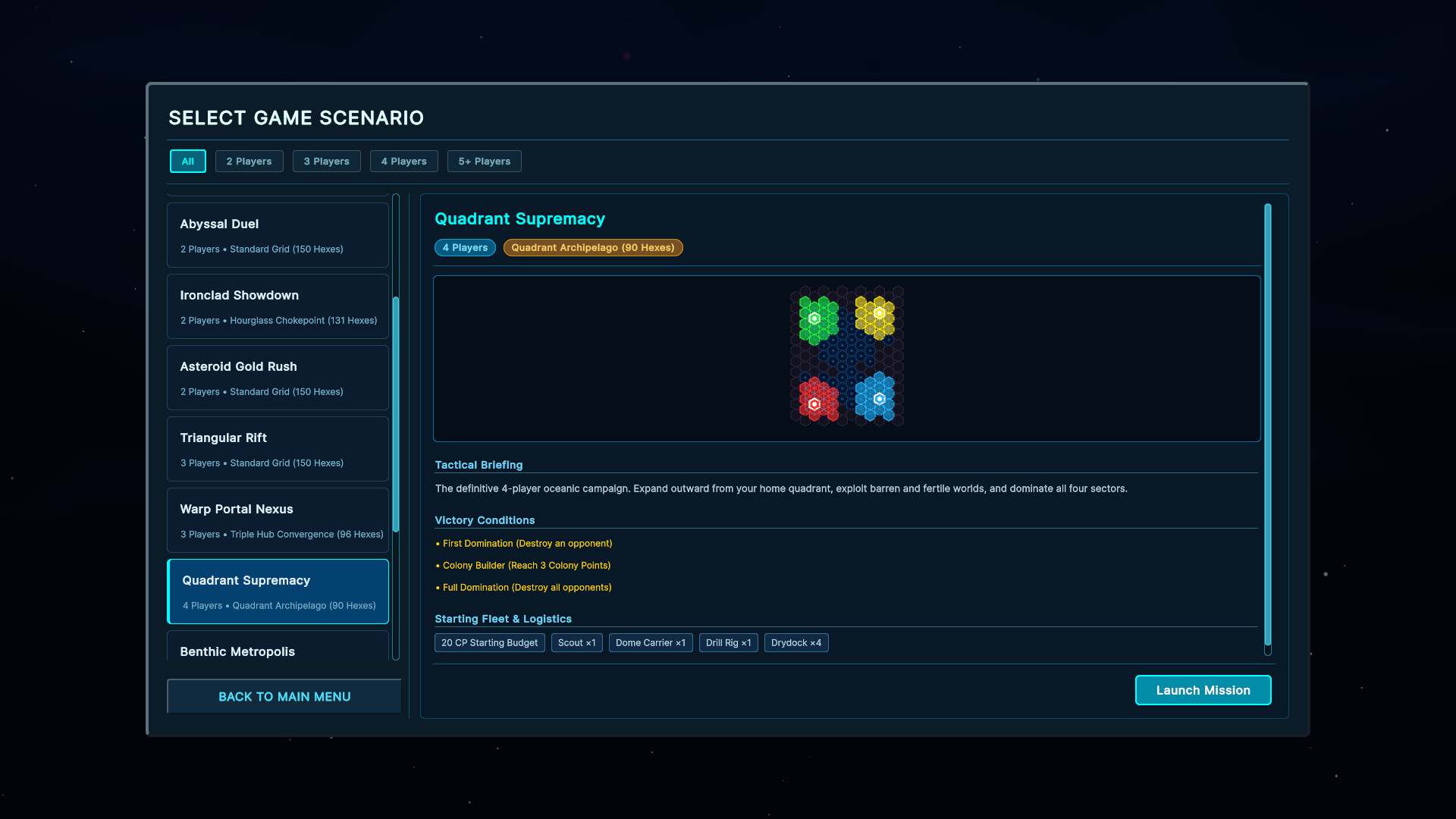Click Full Domination victory condition

pos(523,588)
